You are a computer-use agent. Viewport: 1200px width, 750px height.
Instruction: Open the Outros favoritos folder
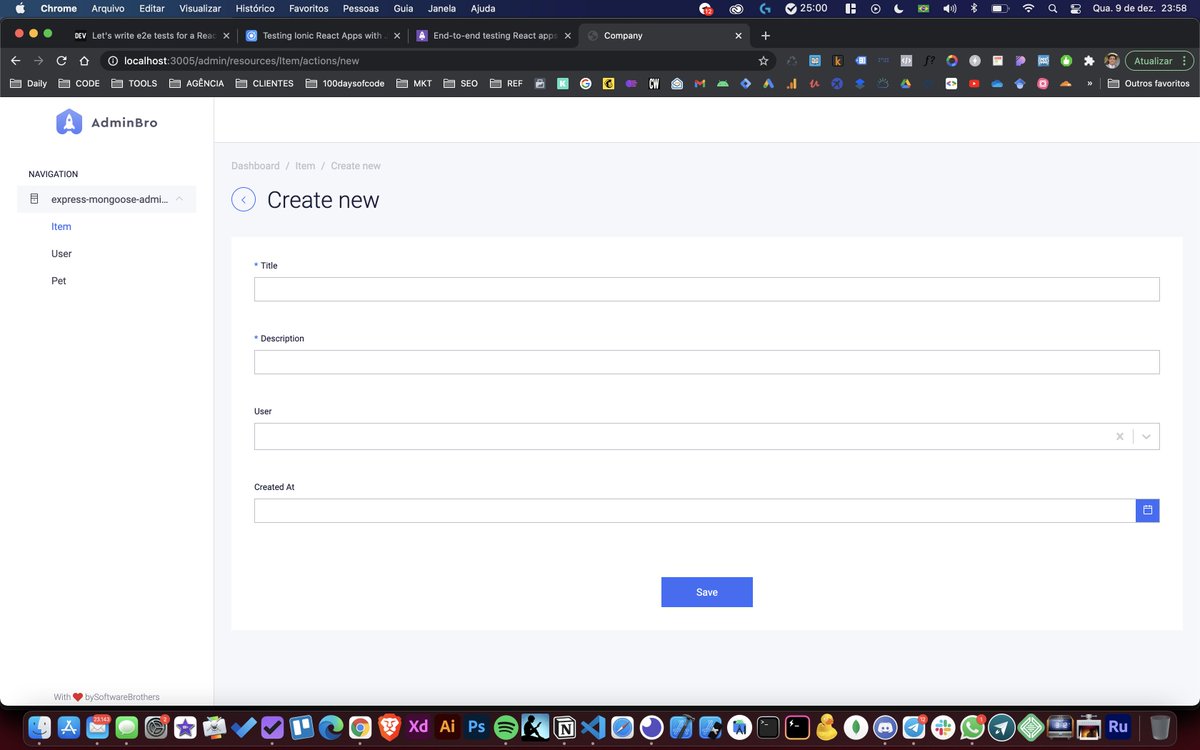[1151, 83]
